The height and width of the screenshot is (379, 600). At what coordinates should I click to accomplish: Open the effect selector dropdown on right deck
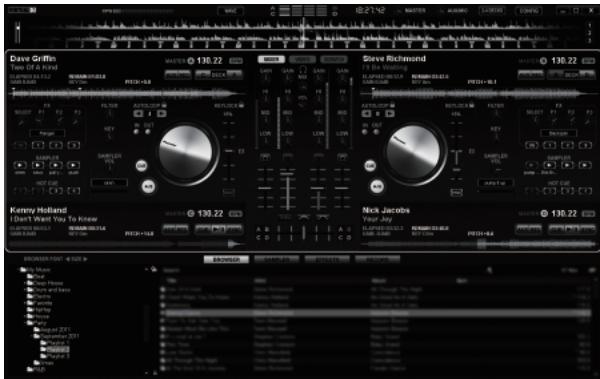[x=558, y=133]
